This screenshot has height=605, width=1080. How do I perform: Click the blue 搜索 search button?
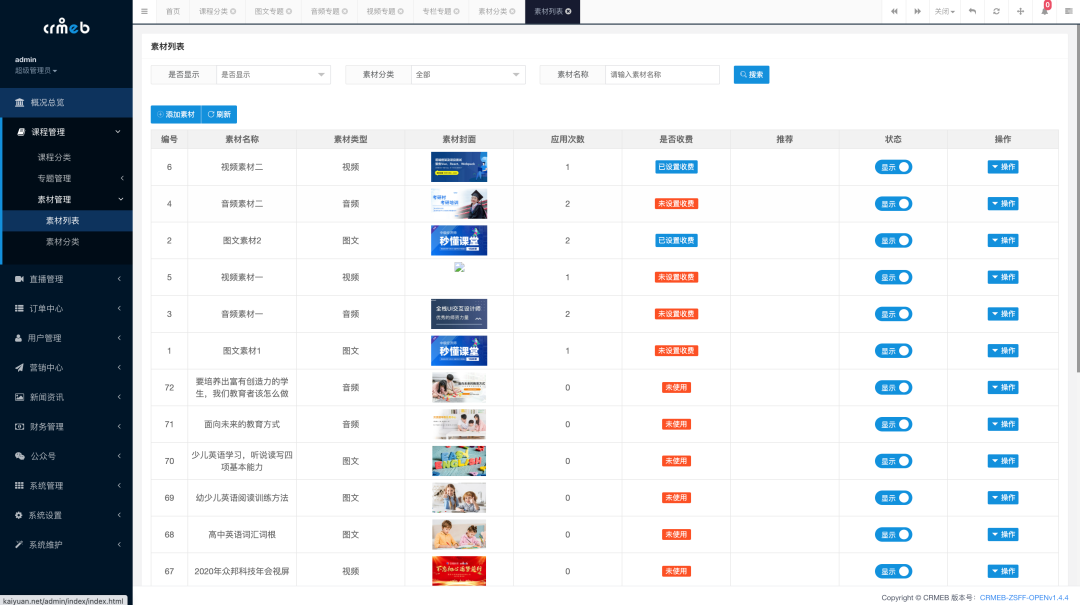click(x=750, y=74)
